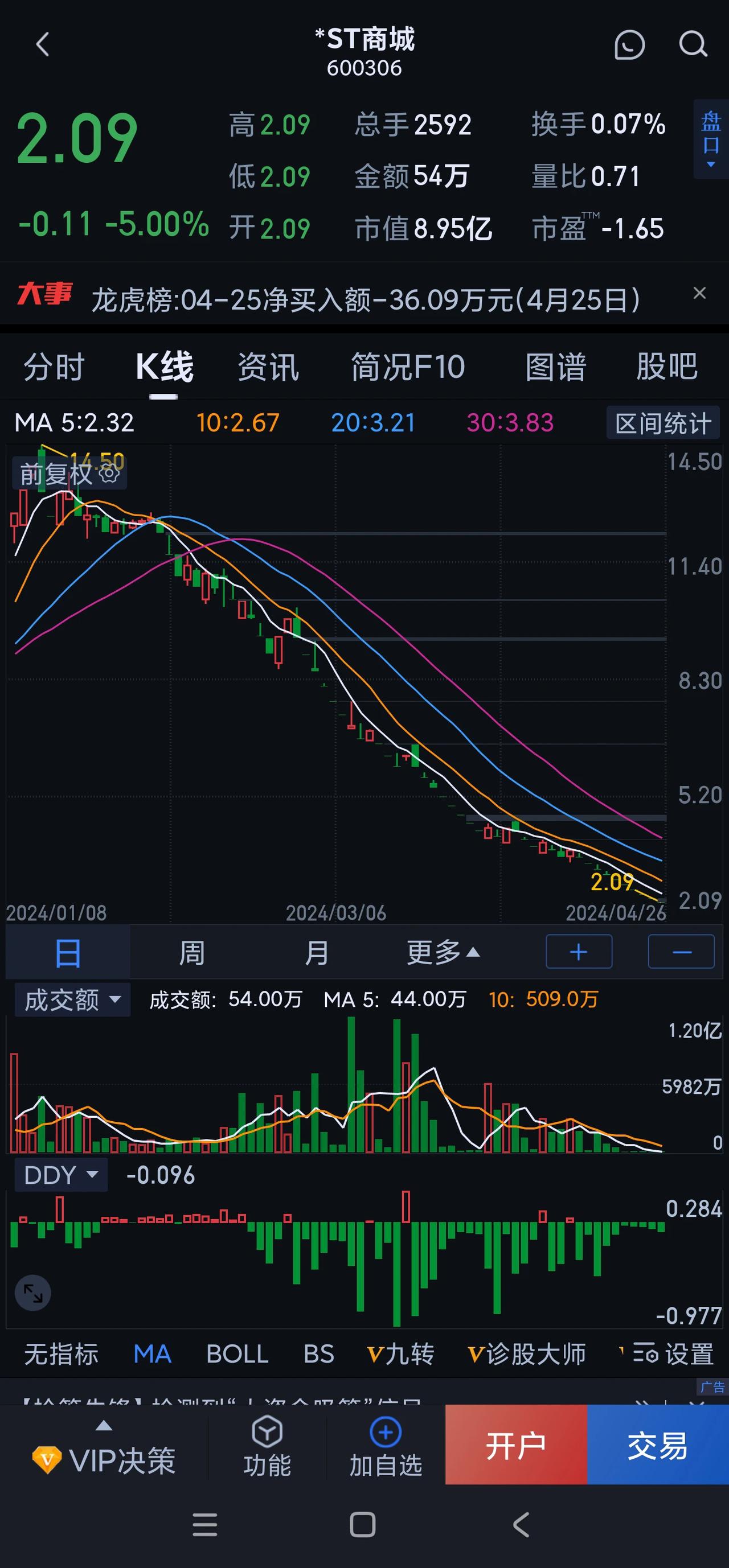Tap the 市盈TTM -1.65 value

pos(598,228)
